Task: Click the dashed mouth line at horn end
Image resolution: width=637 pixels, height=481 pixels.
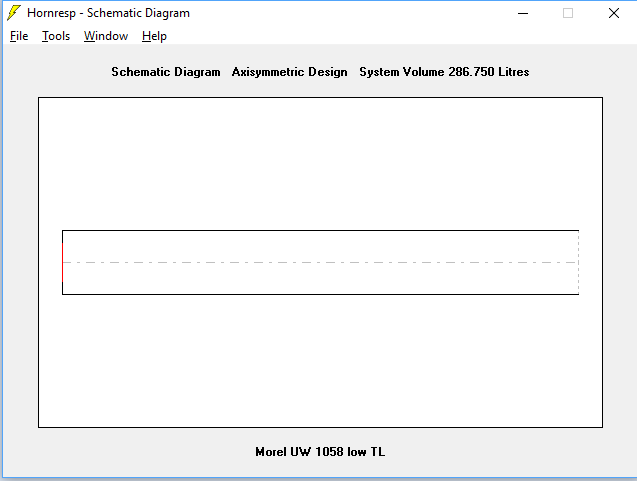Action: point(578,262)
